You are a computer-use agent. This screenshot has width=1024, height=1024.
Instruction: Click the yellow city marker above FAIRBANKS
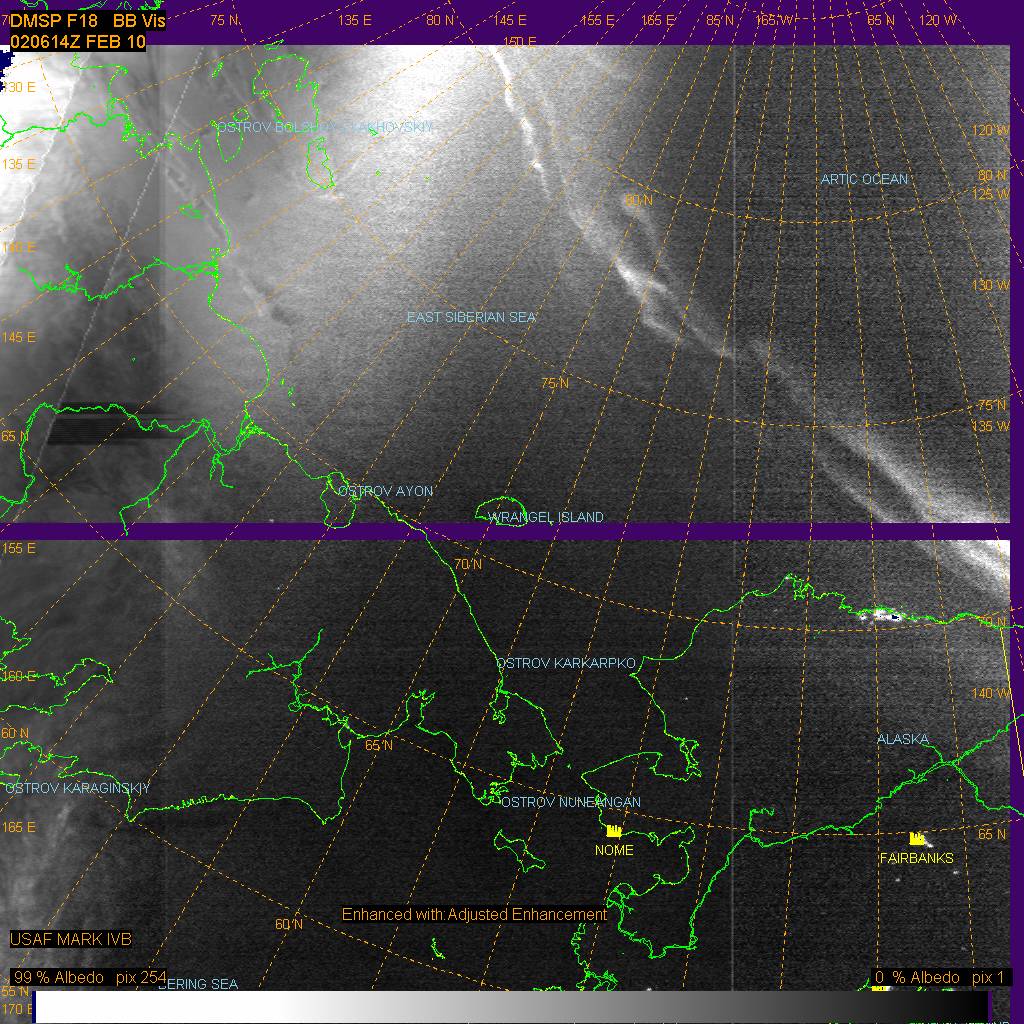pyautogui.click(x=917, y=838)
